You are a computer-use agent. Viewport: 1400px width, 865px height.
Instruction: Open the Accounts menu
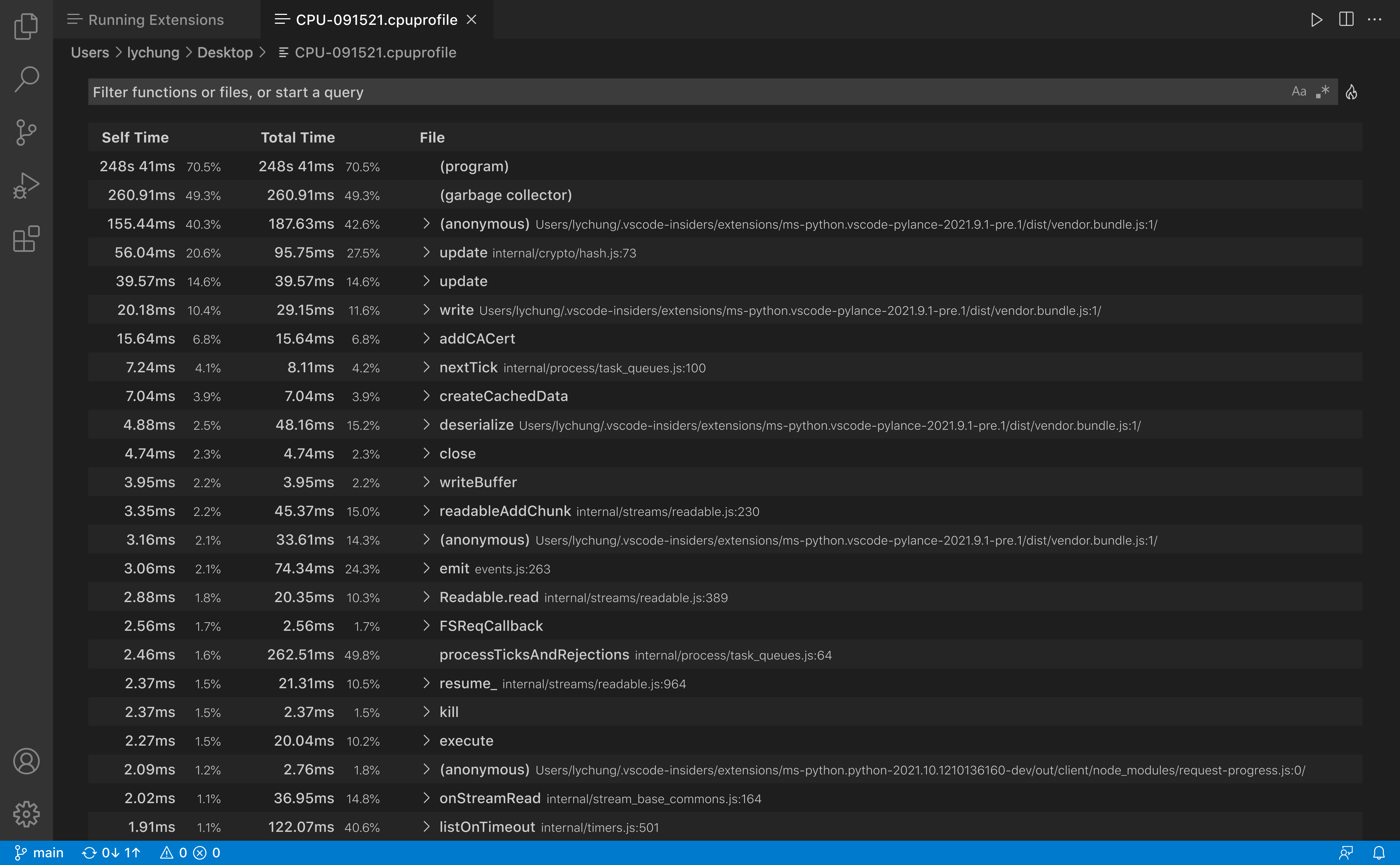(x=26, y=761)
